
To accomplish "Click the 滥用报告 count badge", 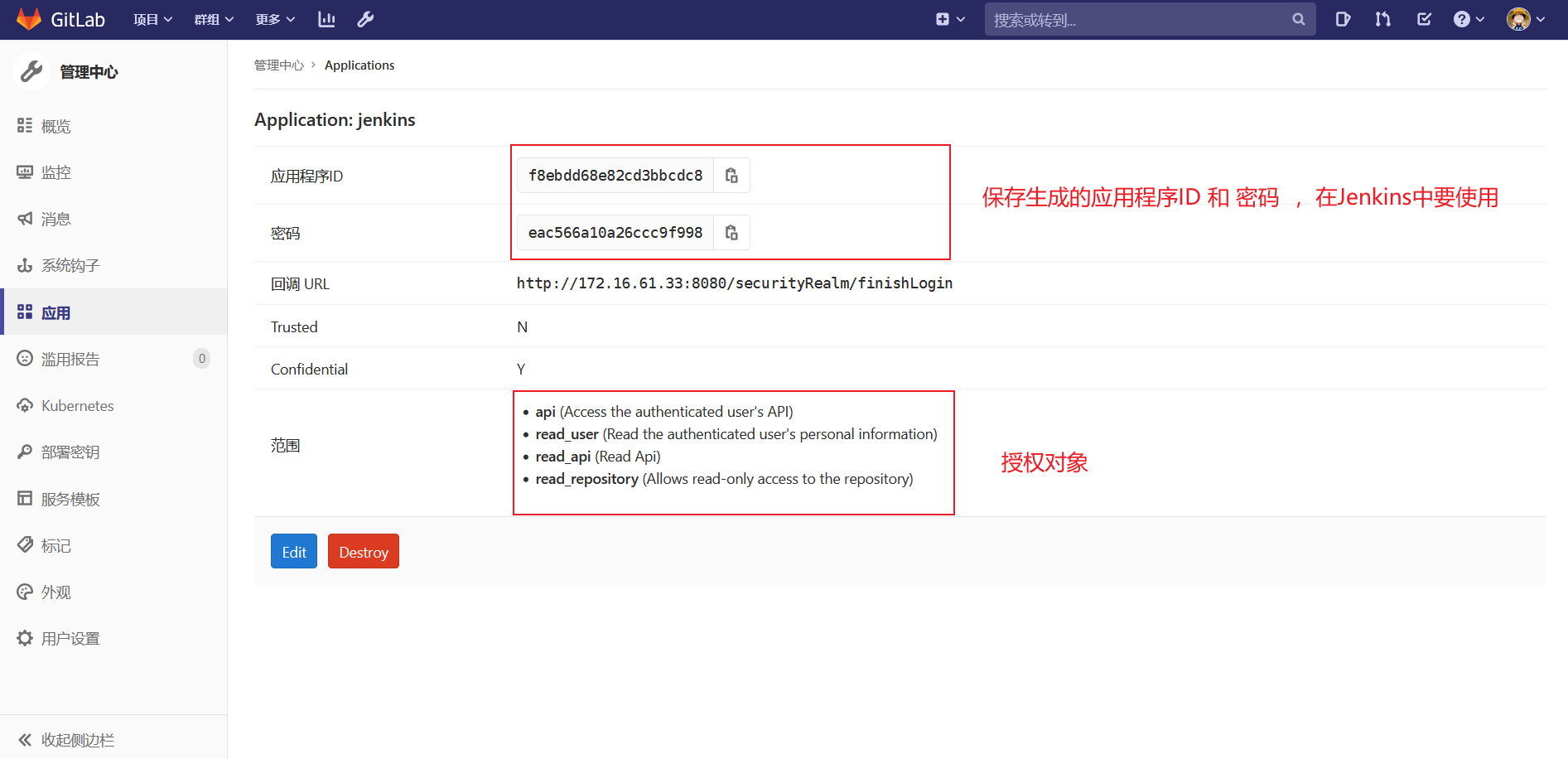I will tap(201, 359).
